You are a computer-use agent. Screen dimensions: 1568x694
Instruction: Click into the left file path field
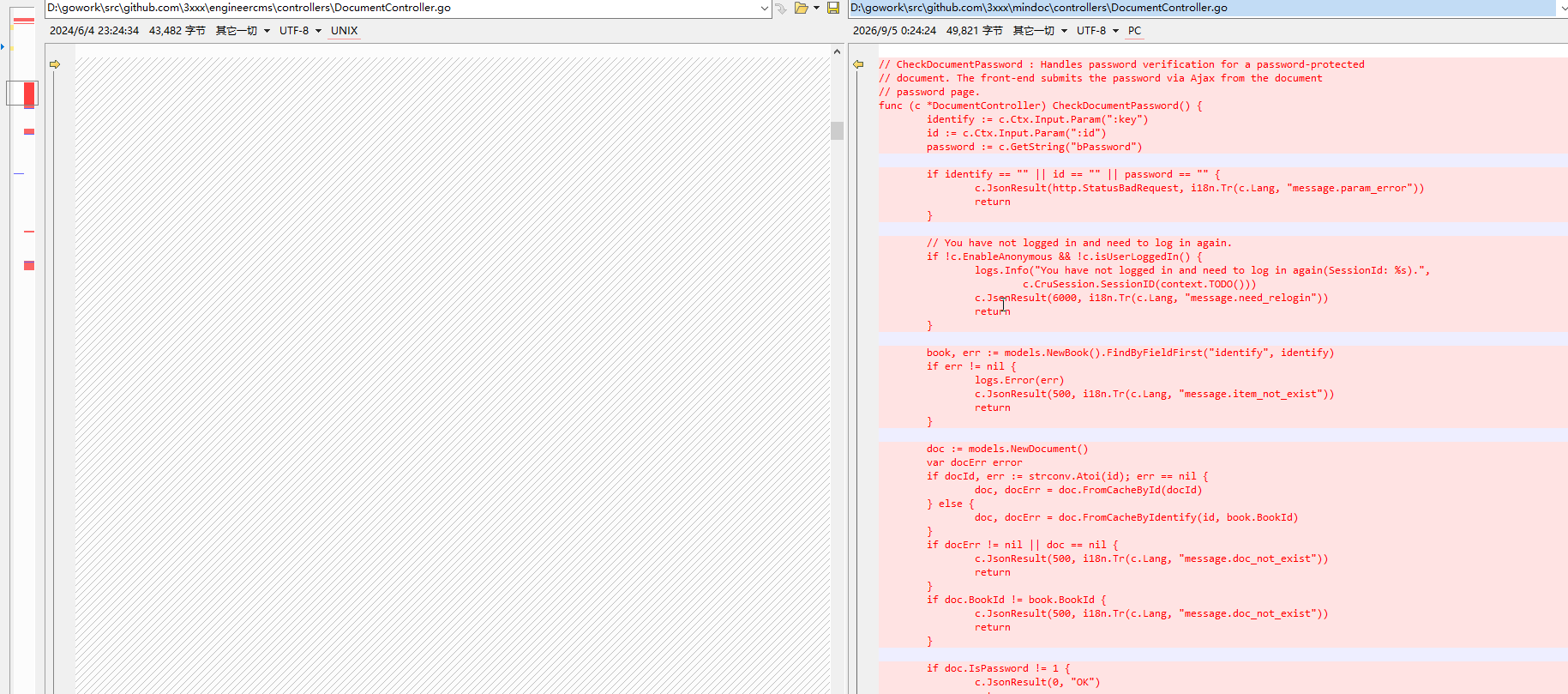coord(401,8)
